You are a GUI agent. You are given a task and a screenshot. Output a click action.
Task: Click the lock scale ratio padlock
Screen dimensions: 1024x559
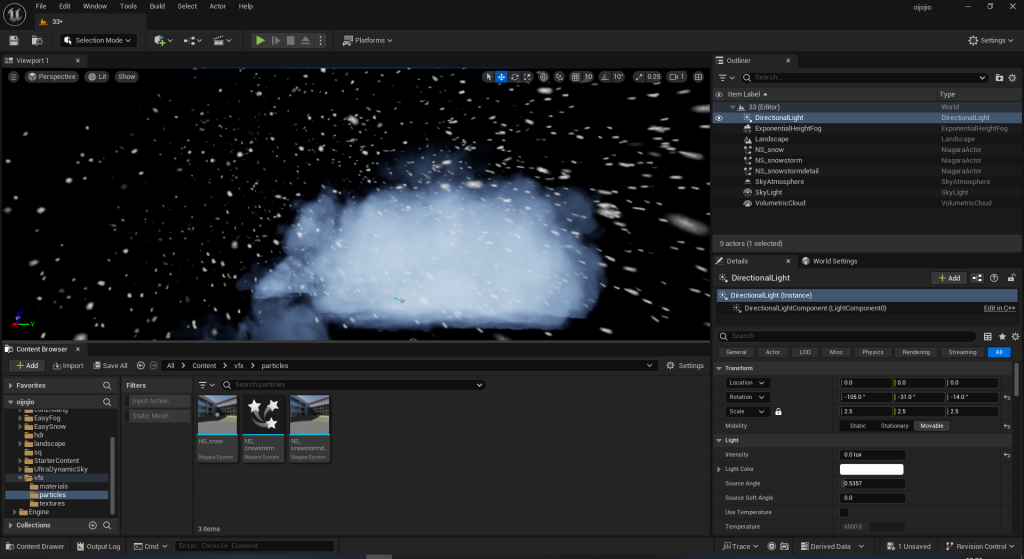pos(778,411)
